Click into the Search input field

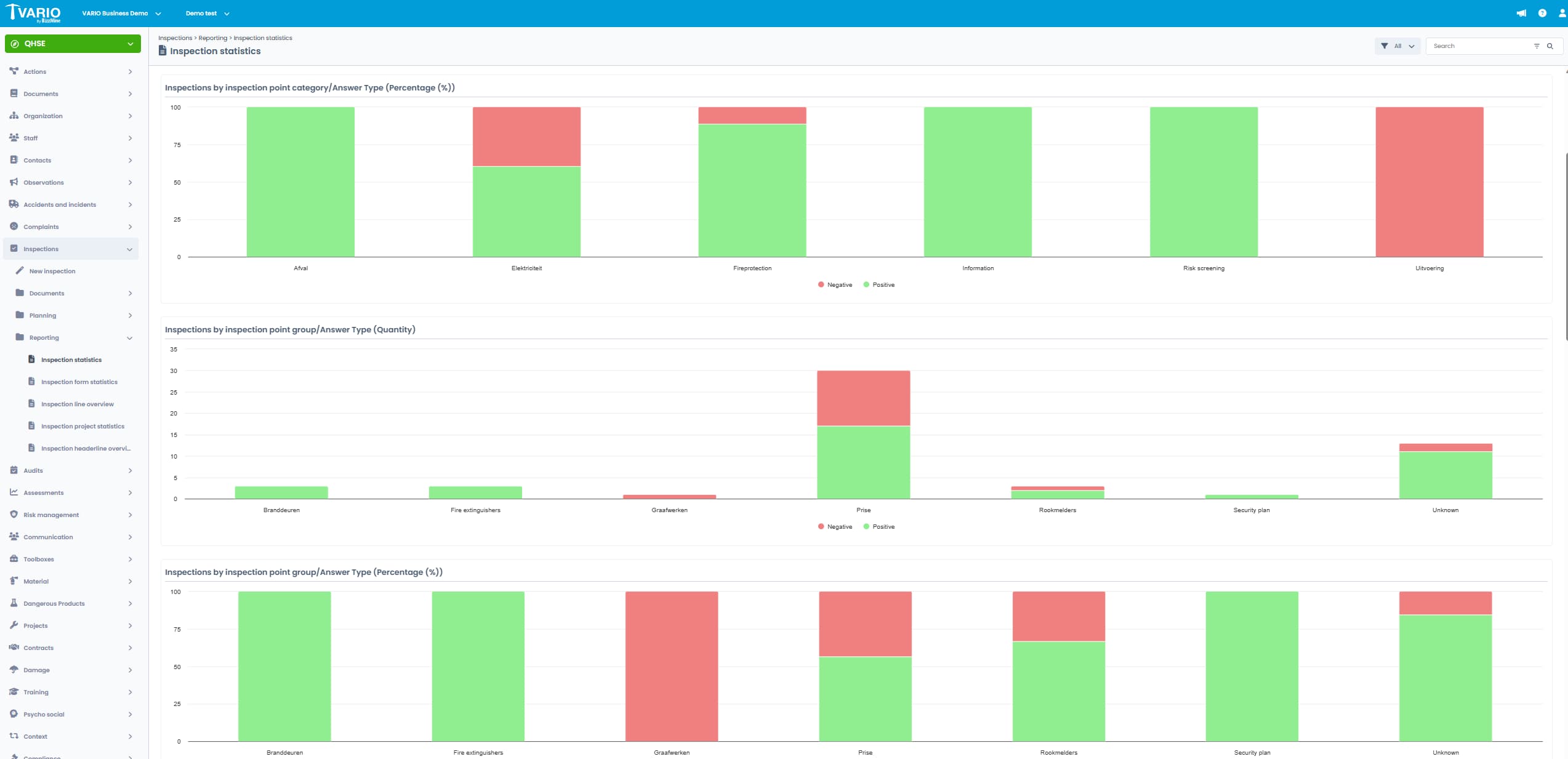[x=1478, y=46]
